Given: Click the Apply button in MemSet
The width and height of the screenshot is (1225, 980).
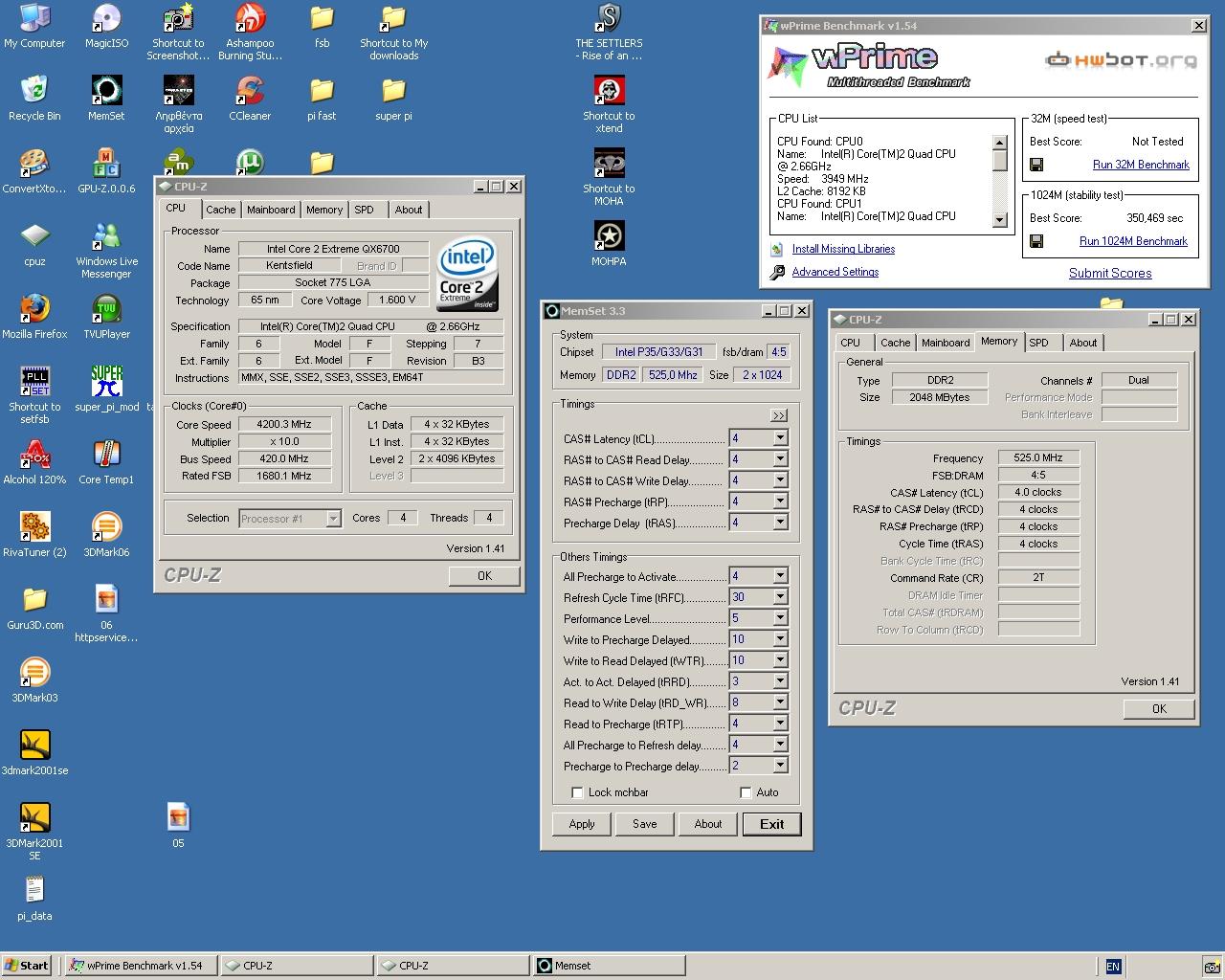Looking at the screenshot, I should click(x=582, y=824).
